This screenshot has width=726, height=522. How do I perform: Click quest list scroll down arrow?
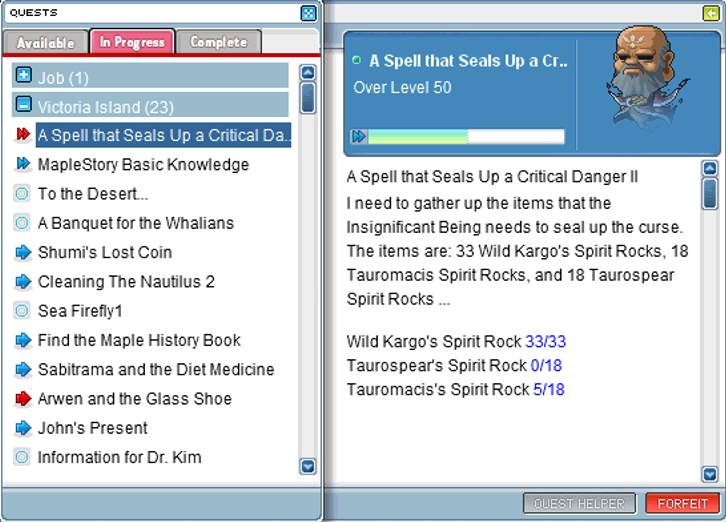(308, 466)
